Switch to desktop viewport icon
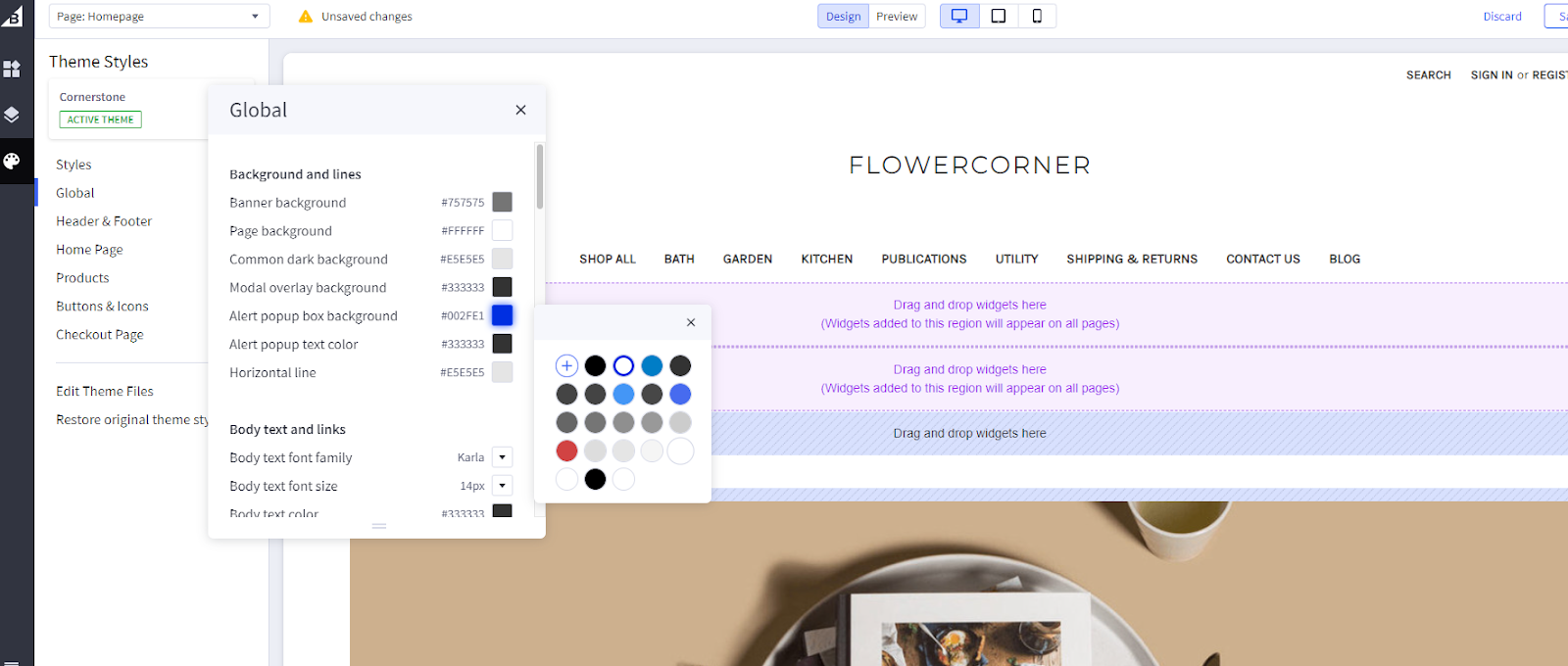Viewport: 1568px width, 666px height. [x=959, y=16]
